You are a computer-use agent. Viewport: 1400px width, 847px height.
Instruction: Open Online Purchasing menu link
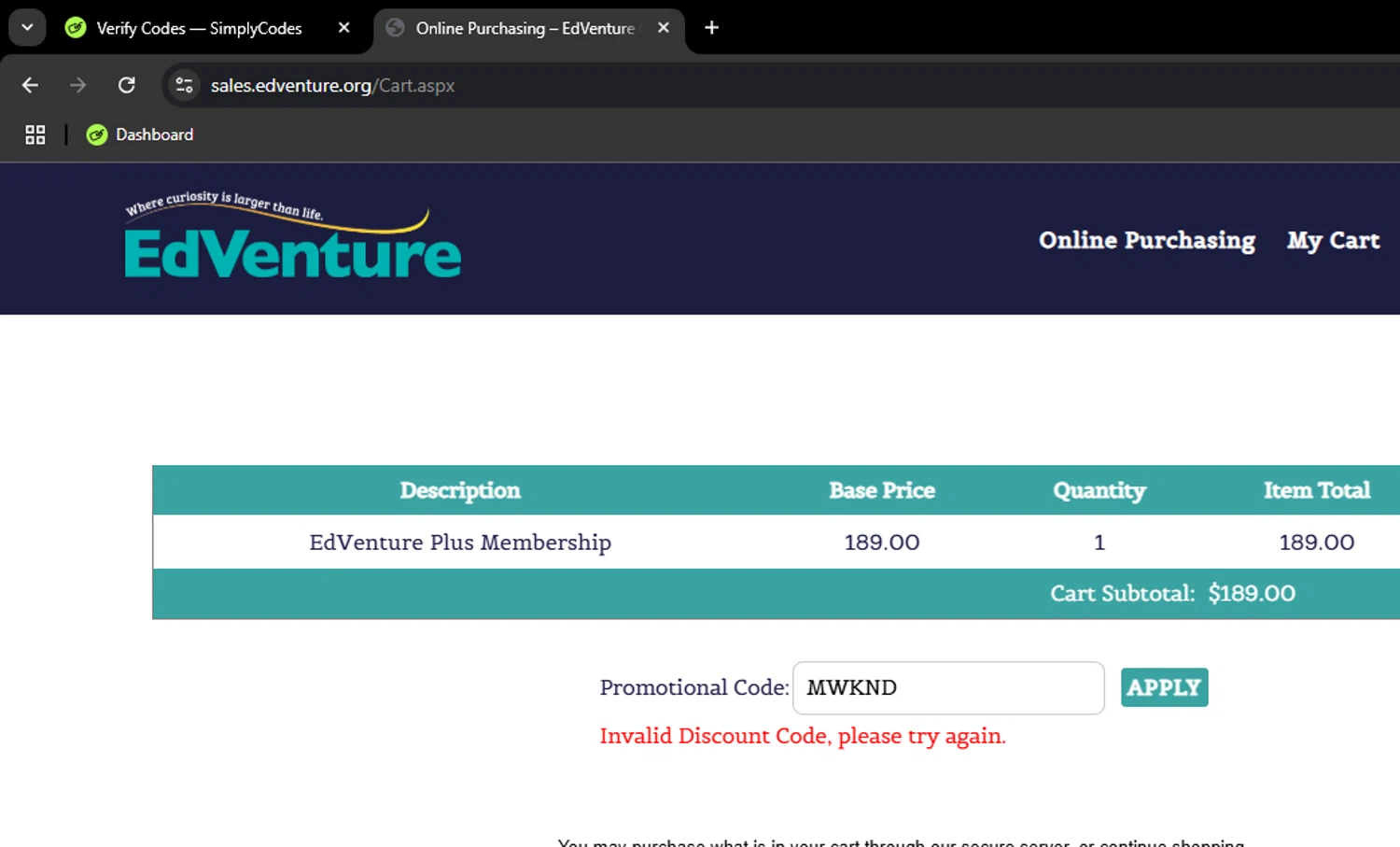pyautogui.click(x=1147, y=240)
